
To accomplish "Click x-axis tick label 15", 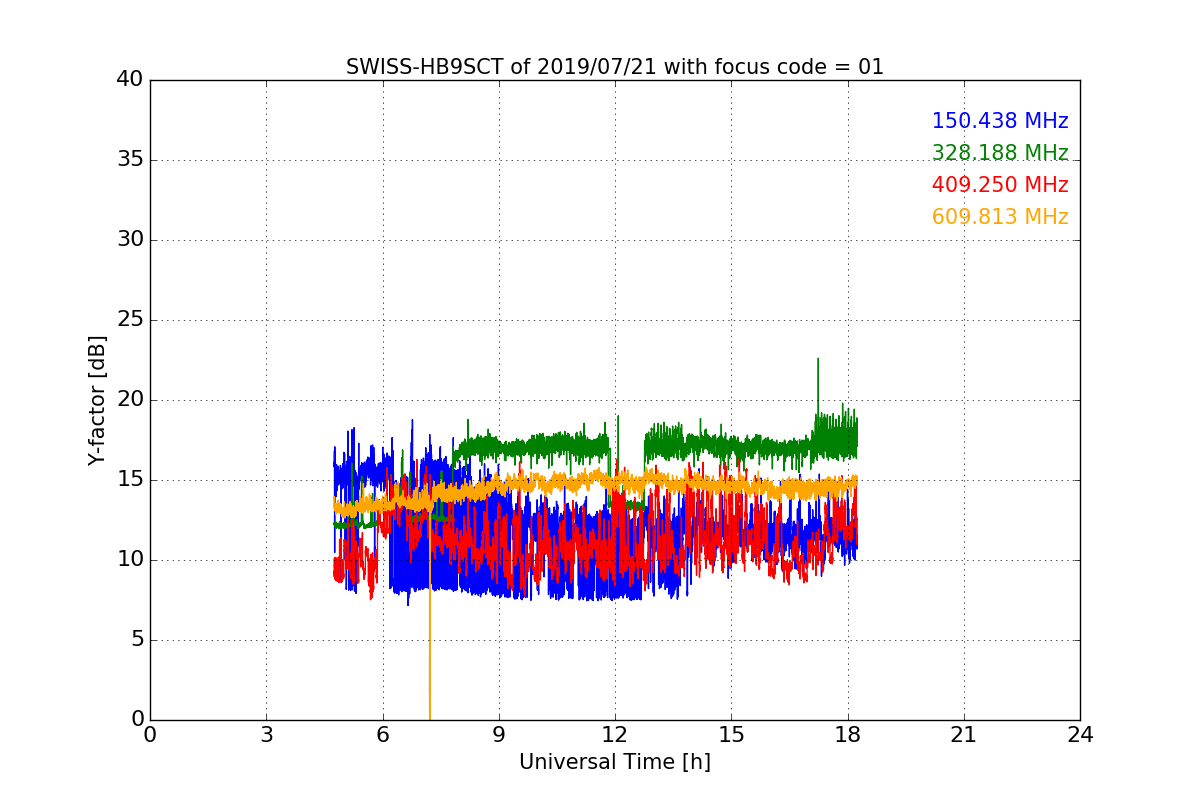I will pos(731,735).
